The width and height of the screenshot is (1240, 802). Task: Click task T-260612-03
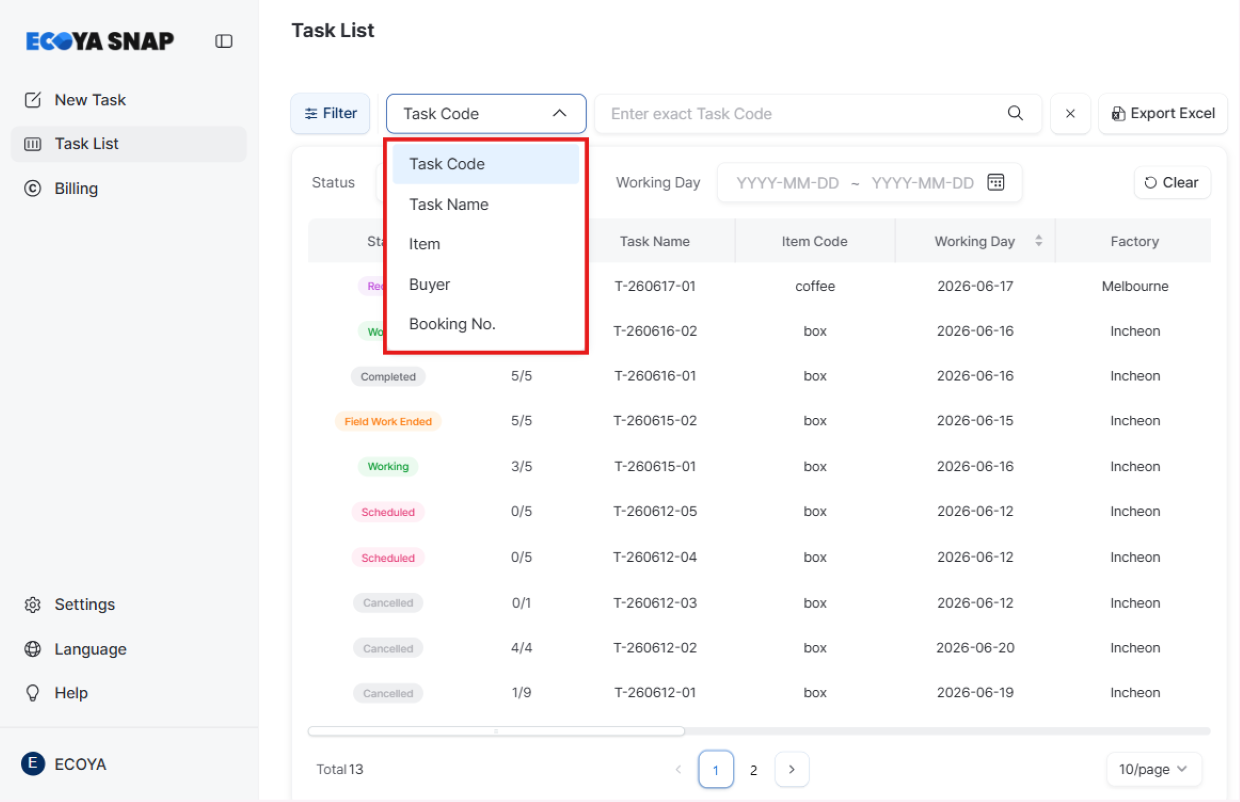click(x=655, y=603)
